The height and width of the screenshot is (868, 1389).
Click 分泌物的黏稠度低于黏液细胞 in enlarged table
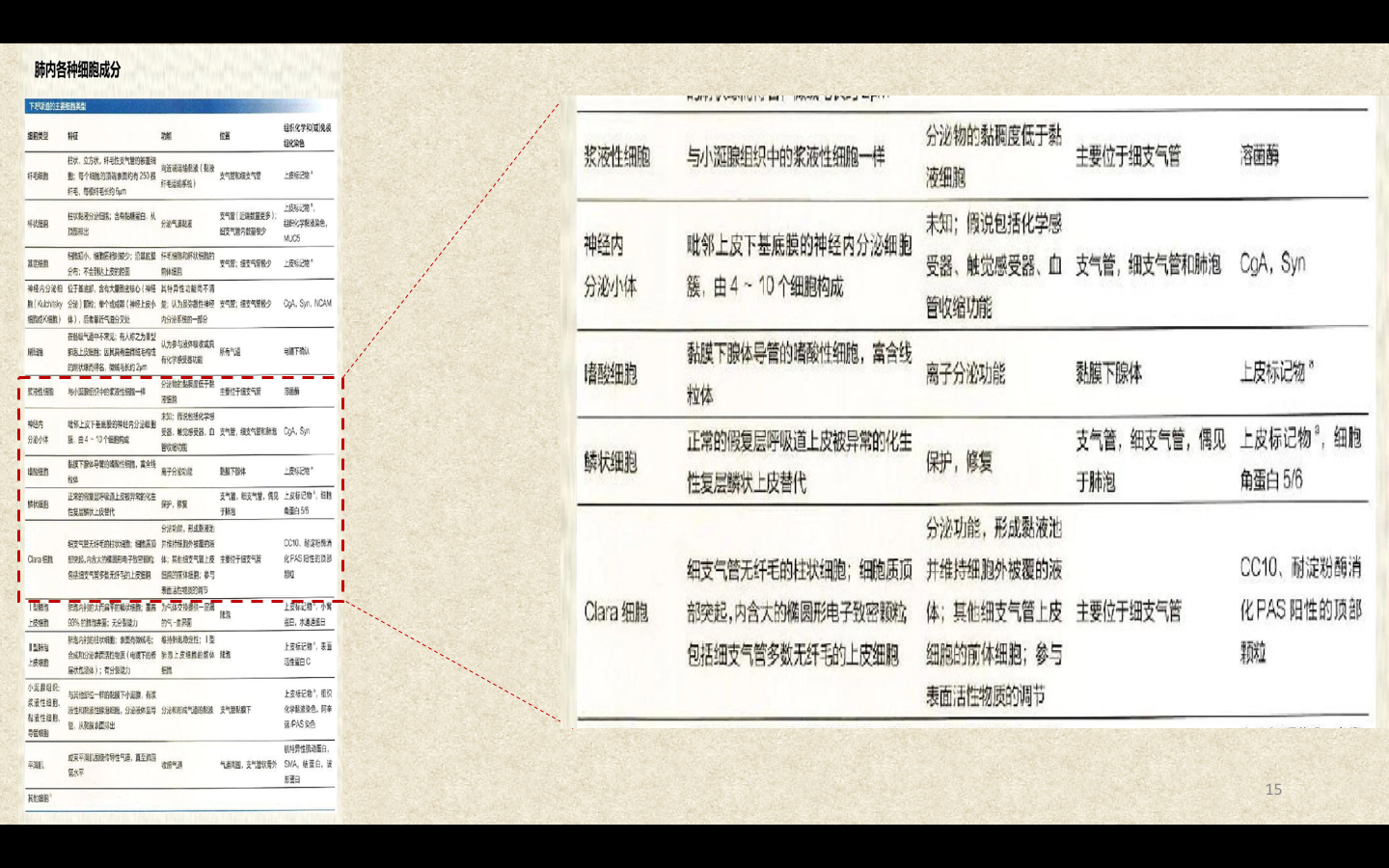pyautogui.click(x=994, y=156)
